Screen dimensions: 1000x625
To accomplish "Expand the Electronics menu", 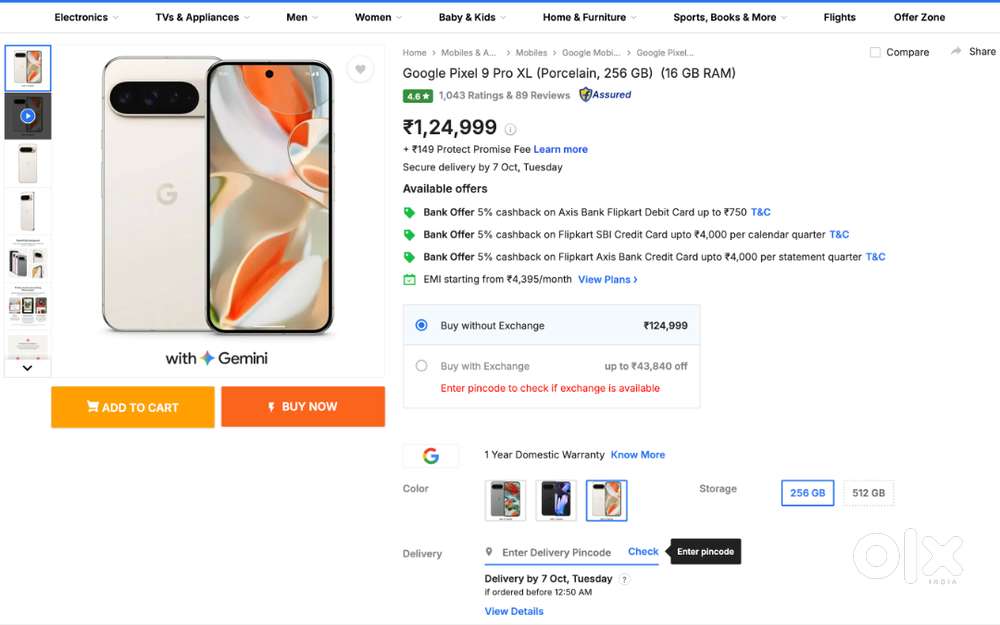I will coord(86,17).
